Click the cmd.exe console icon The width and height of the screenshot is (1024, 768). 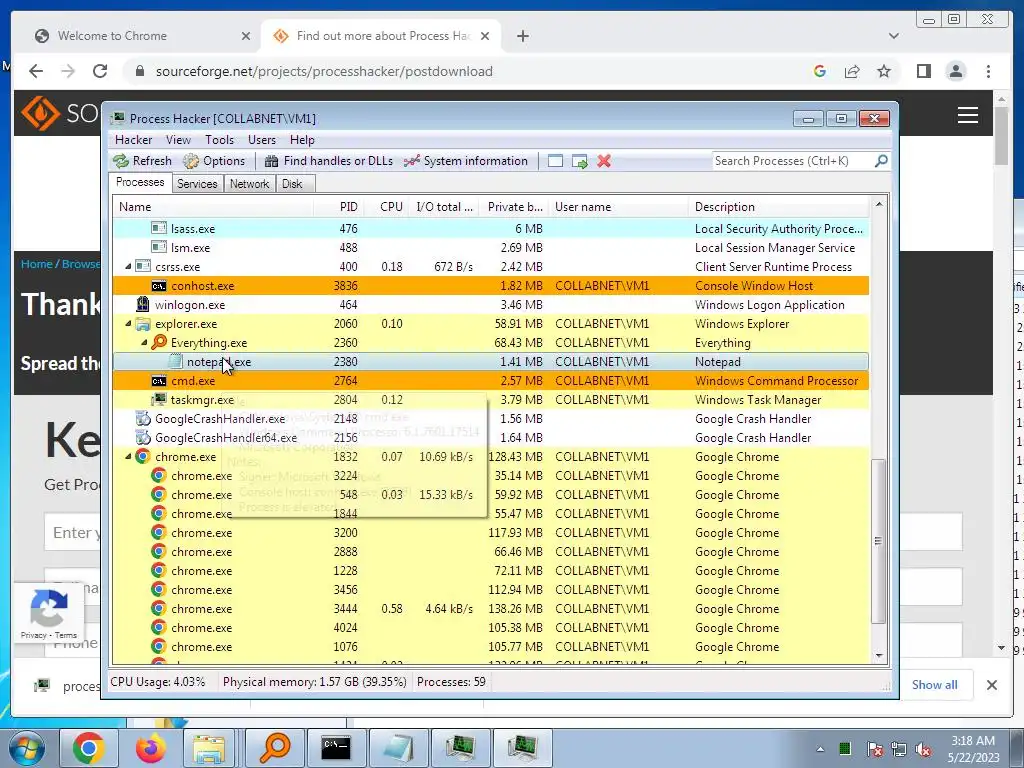(159, 381)
